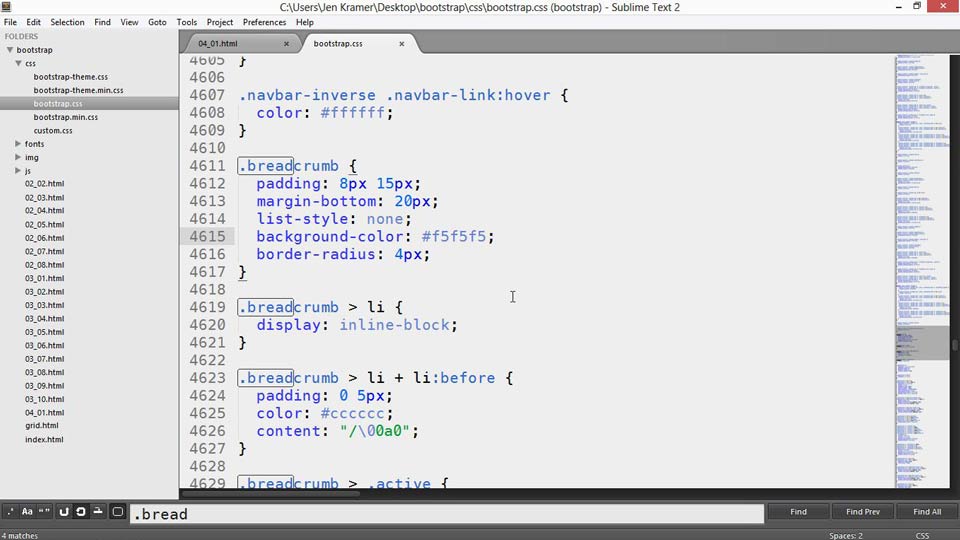Click the Find All button
Image resolution: width=960 pixels, height=540 pixels.
(x=927, y=512)
